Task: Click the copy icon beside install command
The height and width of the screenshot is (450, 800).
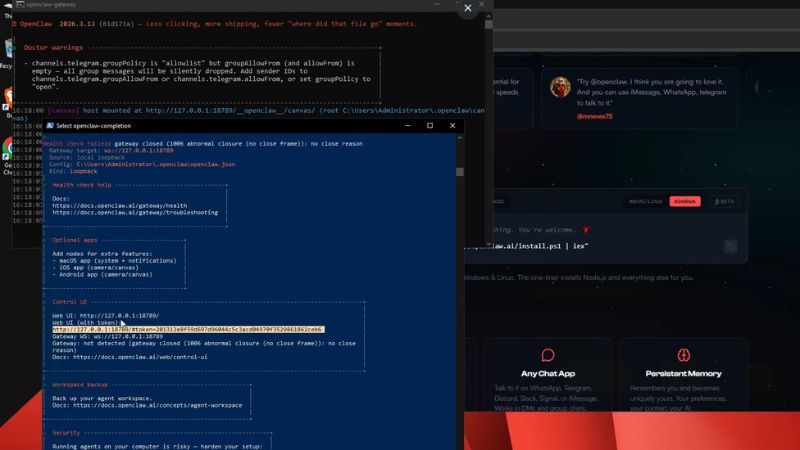Action: 730,245
